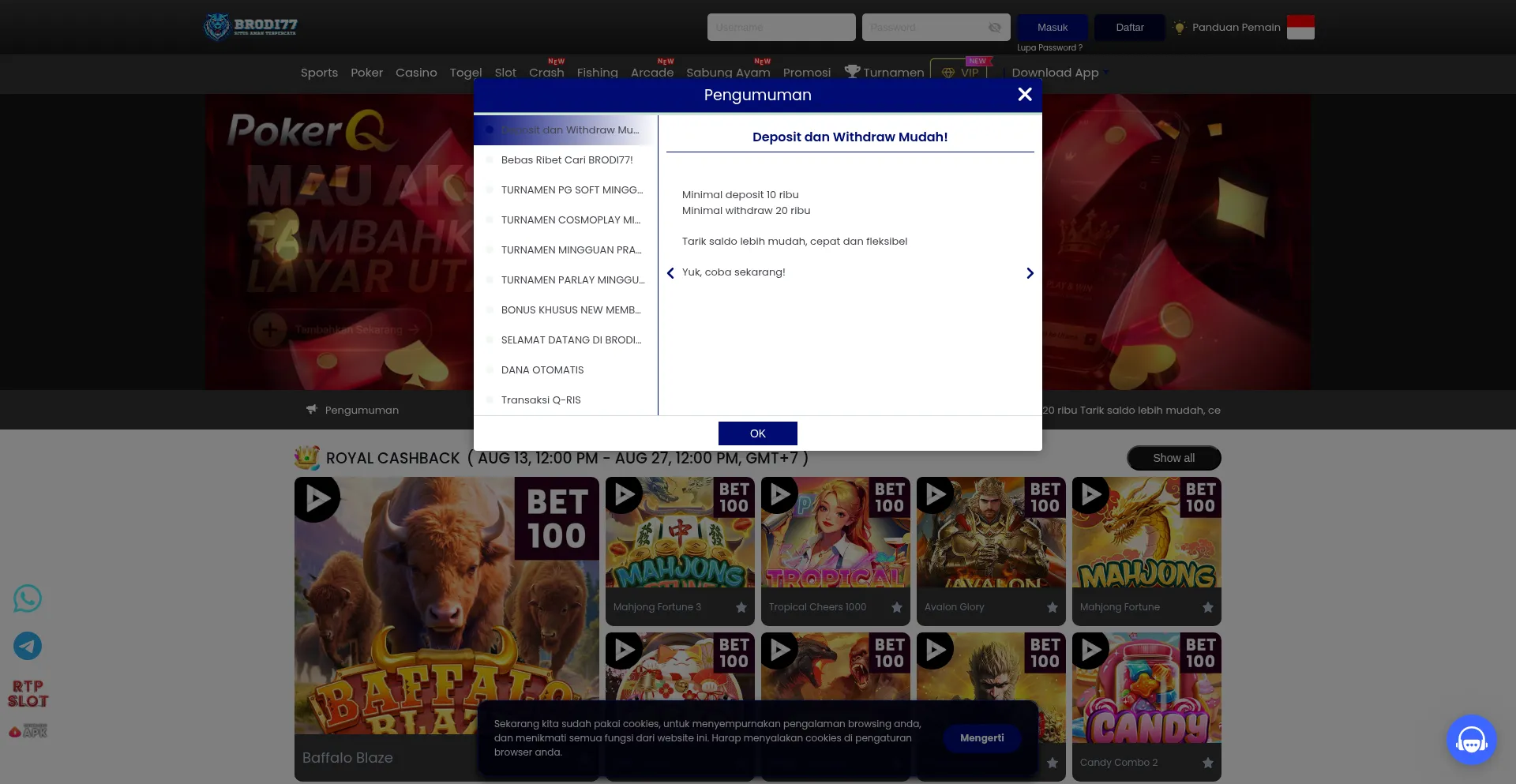Select Deposit dan Withdraw Mudah announcement
The image size is (1516, 784).
565,130
